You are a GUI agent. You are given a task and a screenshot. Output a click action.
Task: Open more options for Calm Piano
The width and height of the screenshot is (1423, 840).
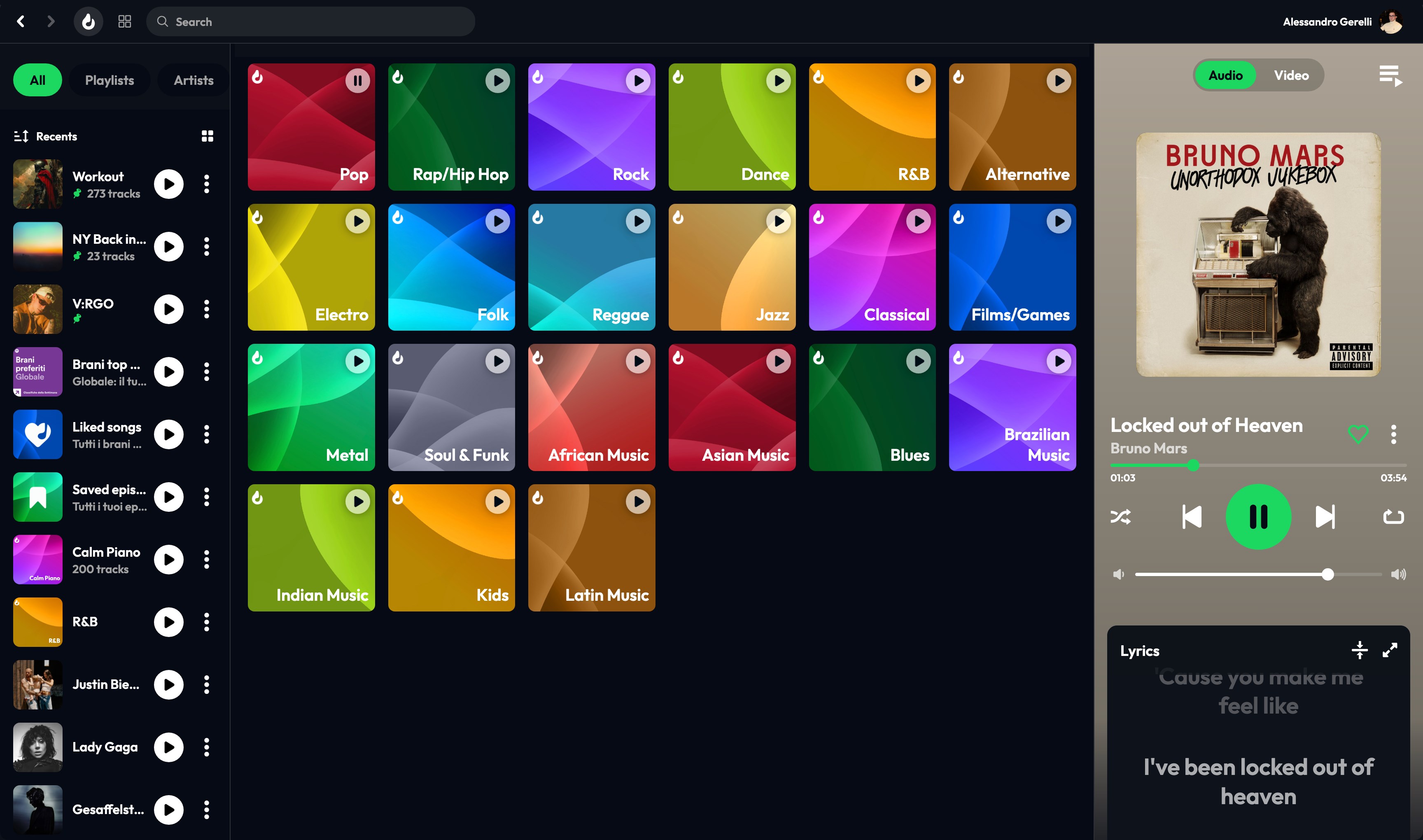click(x=207, y=559)
